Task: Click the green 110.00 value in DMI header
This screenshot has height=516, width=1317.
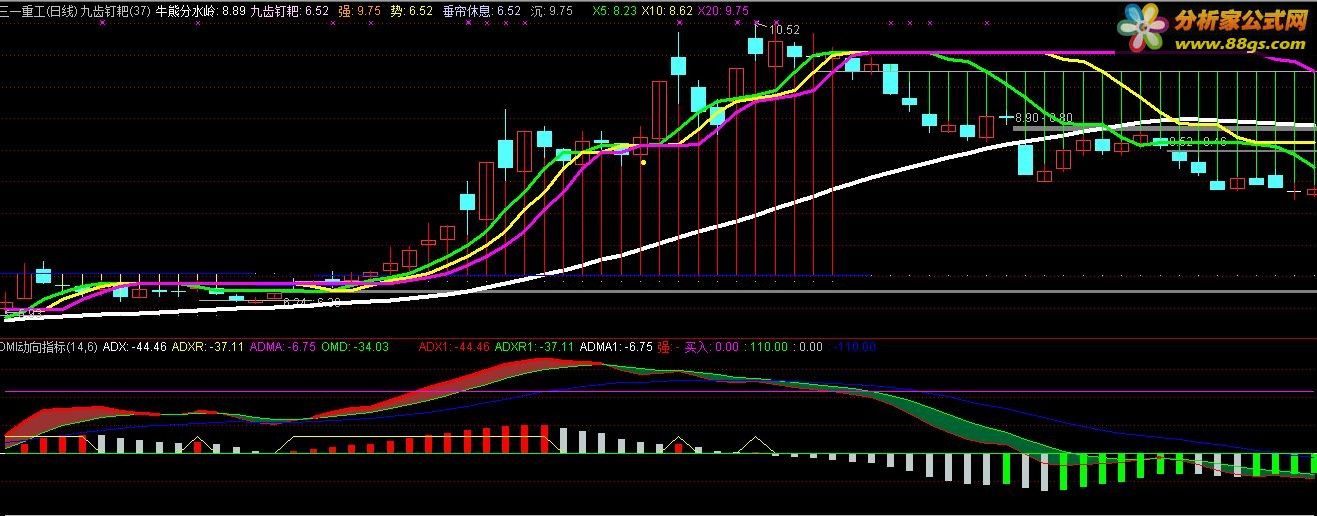Action: click(769, 347)
